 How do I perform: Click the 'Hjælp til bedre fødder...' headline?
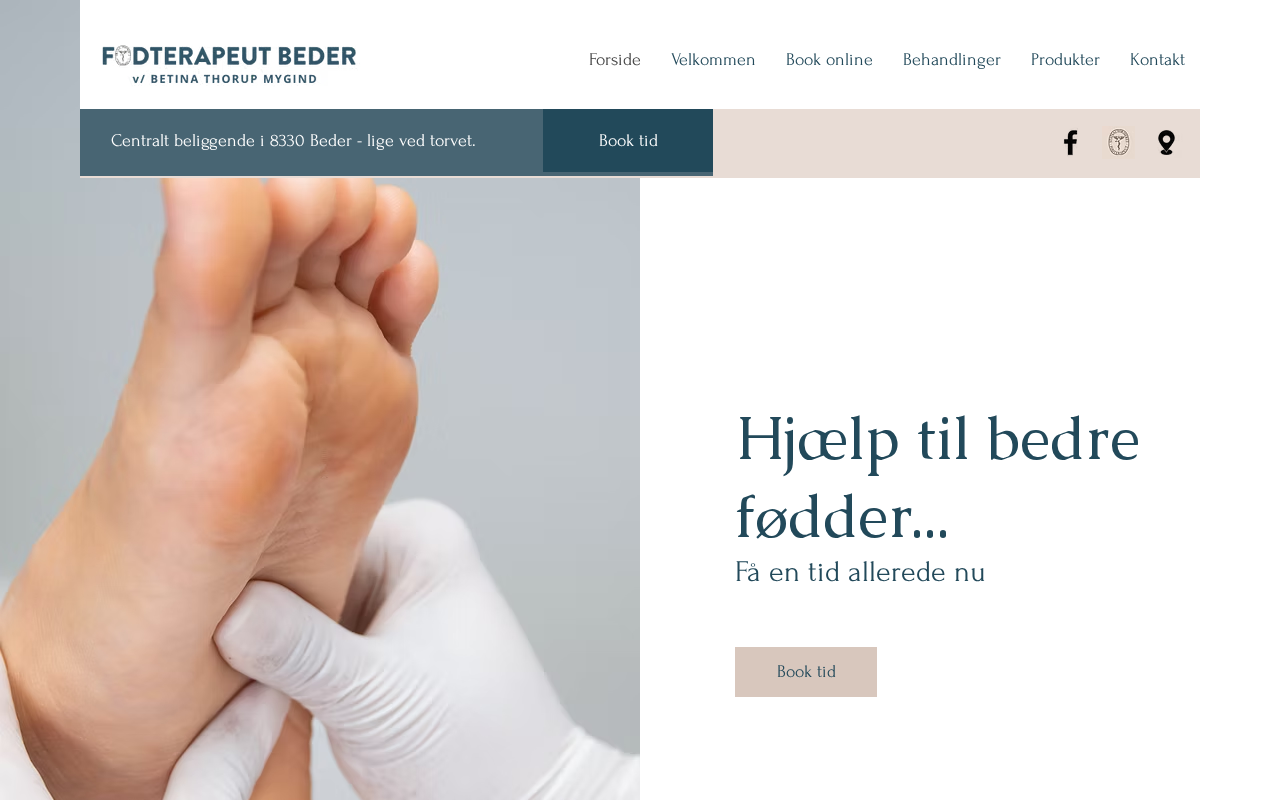click(938, 477)
